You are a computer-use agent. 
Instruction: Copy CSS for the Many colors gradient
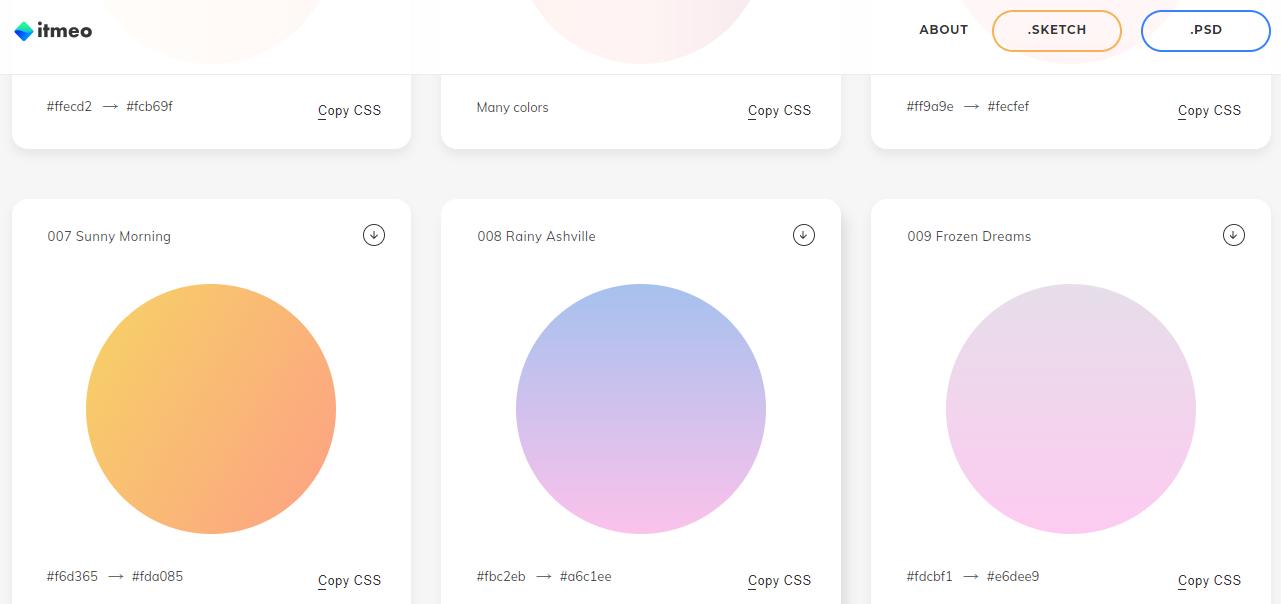point(779,110)
